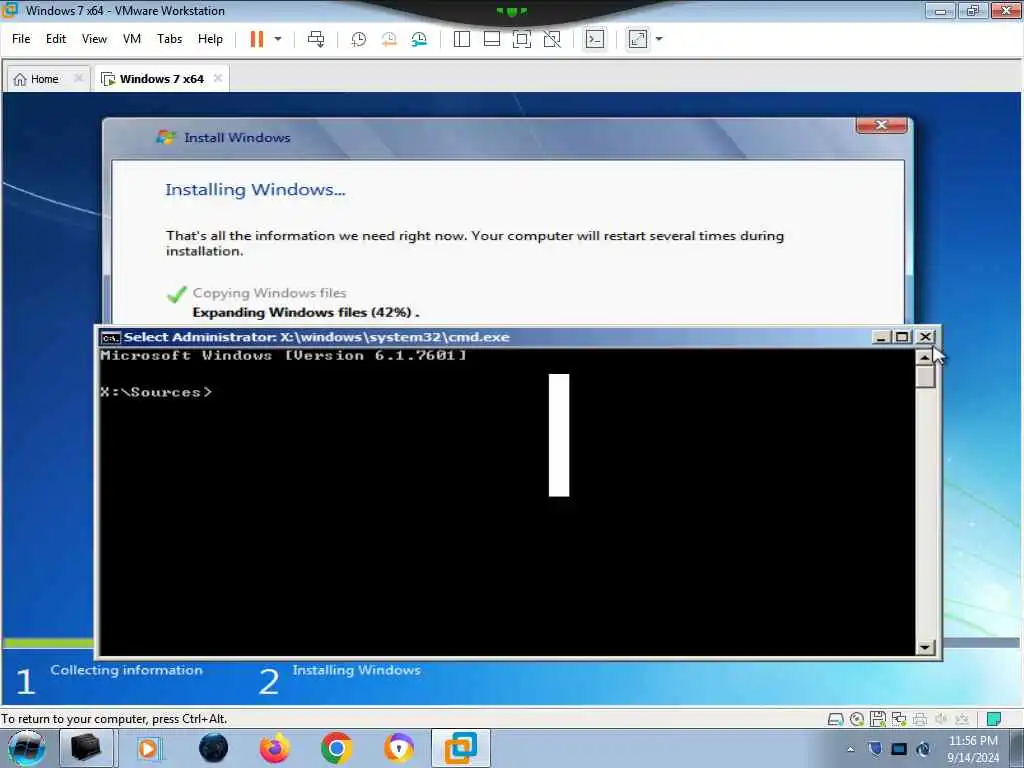Viewport: 1024px width, 768px height.
Task: Open the purple shield browser icon
Action: tap(399, 748)
